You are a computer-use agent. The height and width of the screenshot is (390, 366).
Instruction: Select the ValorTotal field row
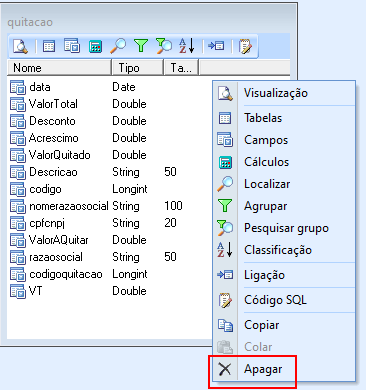point(109,104)
